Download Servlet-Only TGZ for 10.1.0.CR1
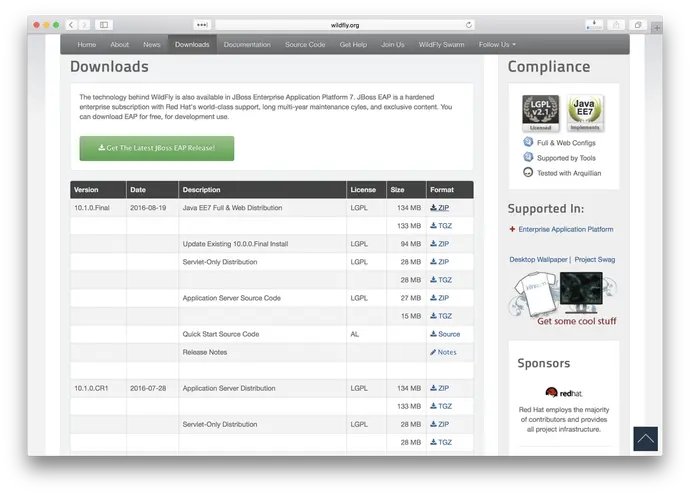The width and height of the screenshot is (690, 495). 441,442
